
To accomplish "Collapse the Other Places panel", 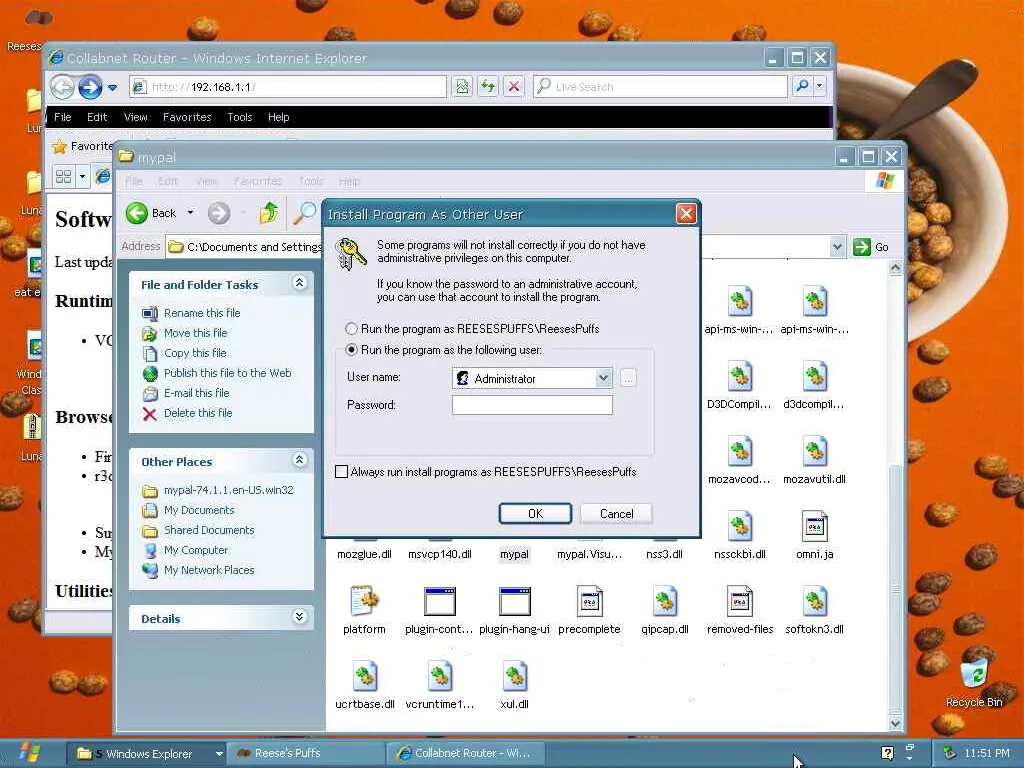I will tap(299, 460).
